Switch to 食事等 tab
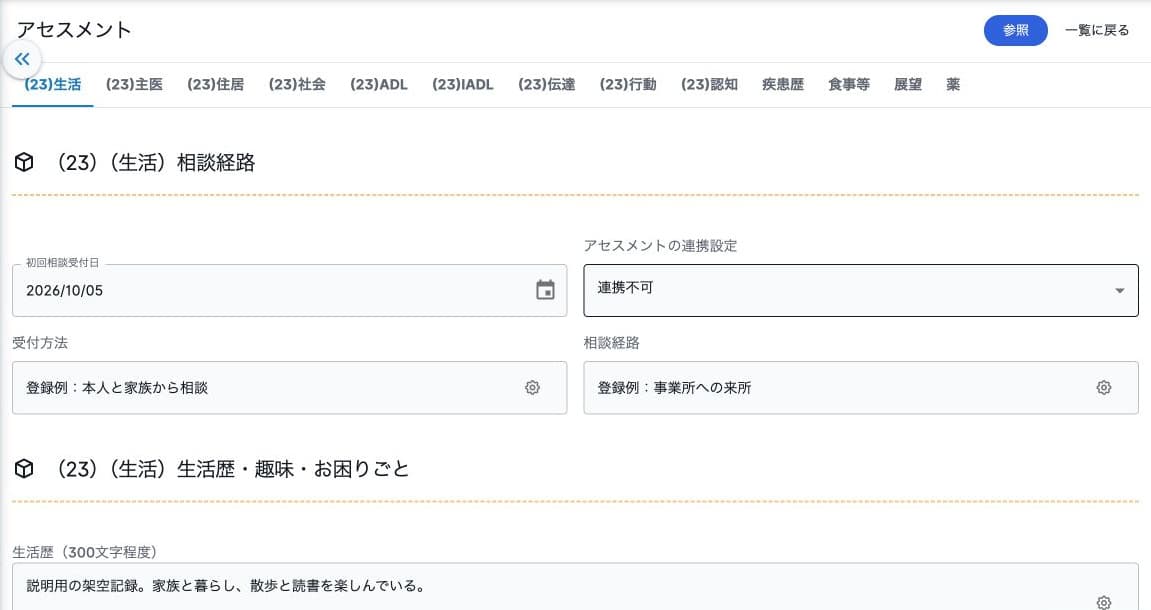This screenshot has width=1151, height=610. tap(849, 84)
